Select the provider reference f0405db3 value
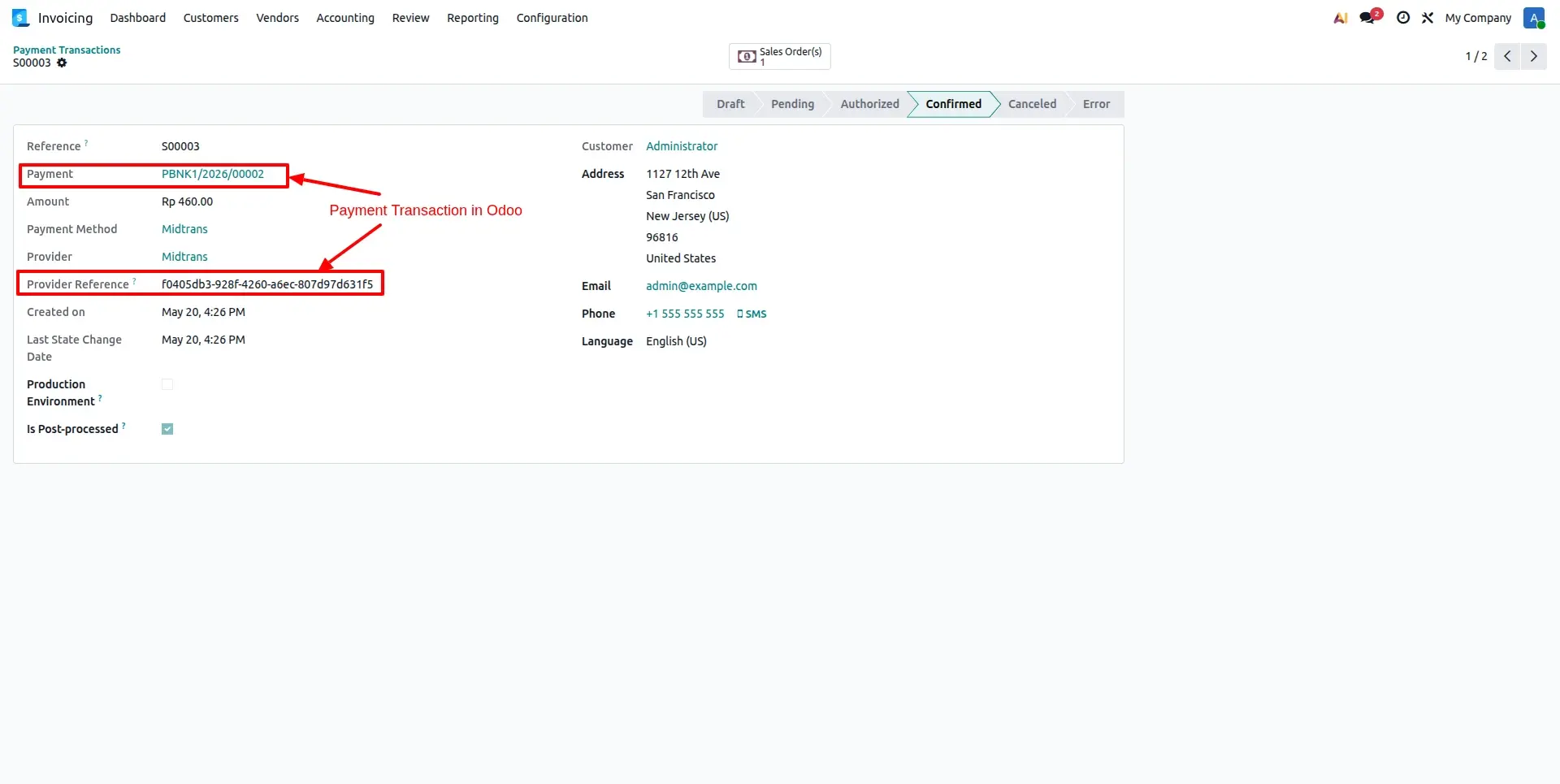Image resolution: width=1560 pixels, height=784 pixels. point(267,284)
